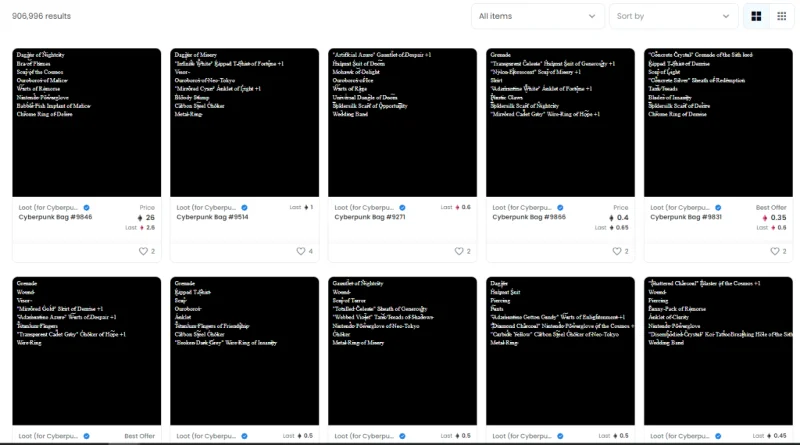The image size is (800, 445).
Task: Click the 26 ETH price on Bag #9846
Action: [x=146, y=217]
